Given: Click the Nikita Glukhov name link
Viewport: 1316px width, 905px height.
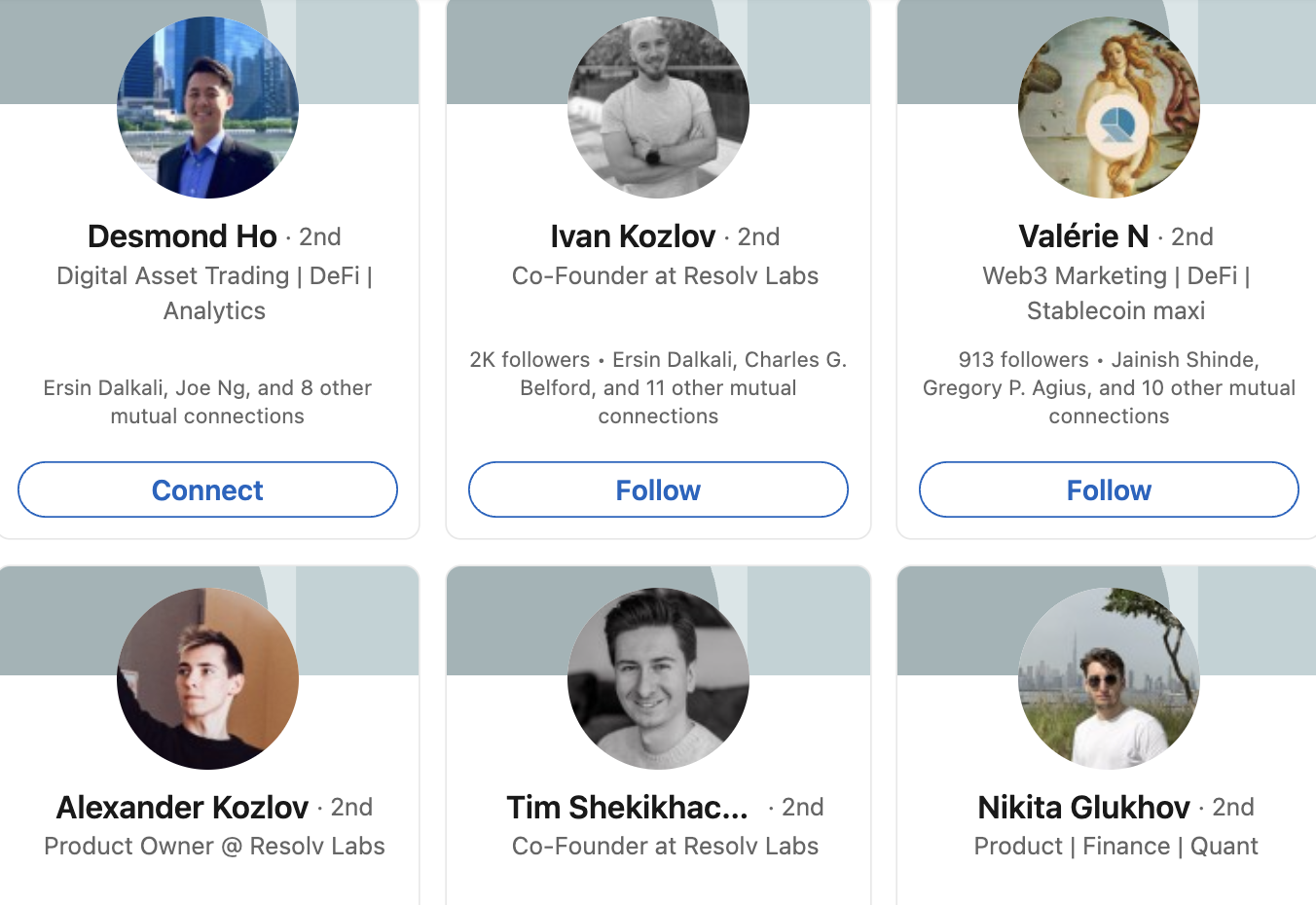Looking at the screenshot, I should (1083, 807).
